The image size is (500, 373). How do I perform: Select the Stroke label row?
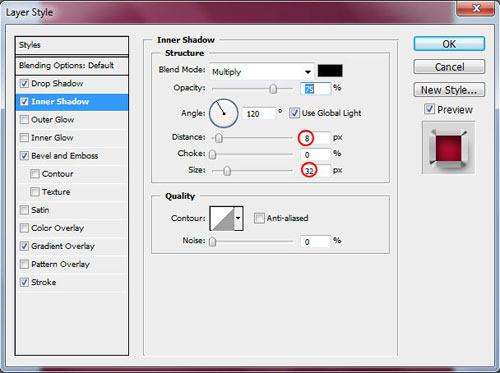pyautogui.click(x=44, y=282)
